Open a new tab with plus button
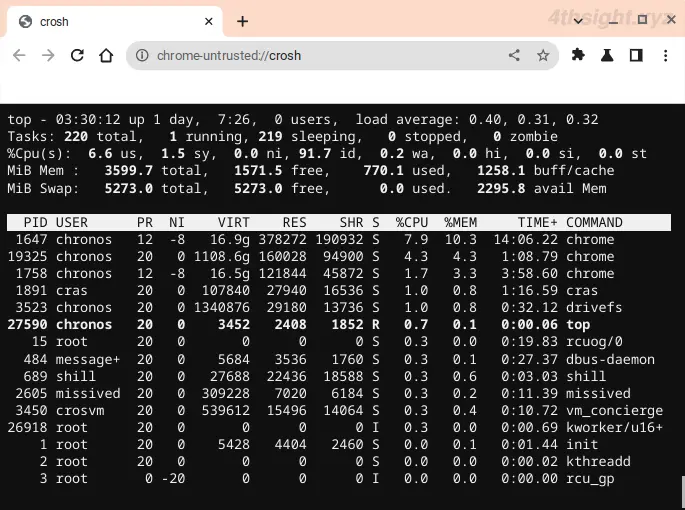The image size is (685, 510). click(x=242, y=21)
